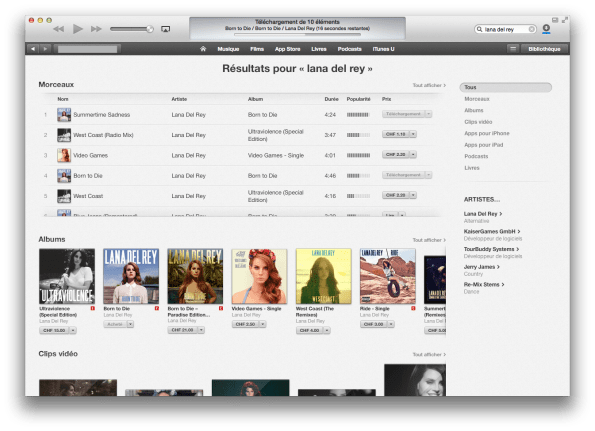Open artist Lana Del Rey link
Viewport: 595px width, 431px height.
tap(483, 214)
